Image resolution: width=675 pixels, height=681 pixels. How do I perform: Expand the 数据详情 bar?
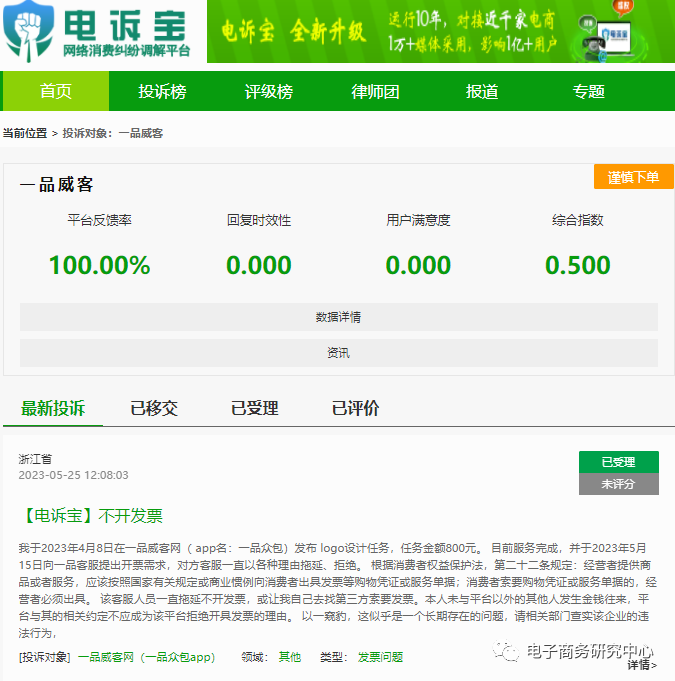point(339,317)
